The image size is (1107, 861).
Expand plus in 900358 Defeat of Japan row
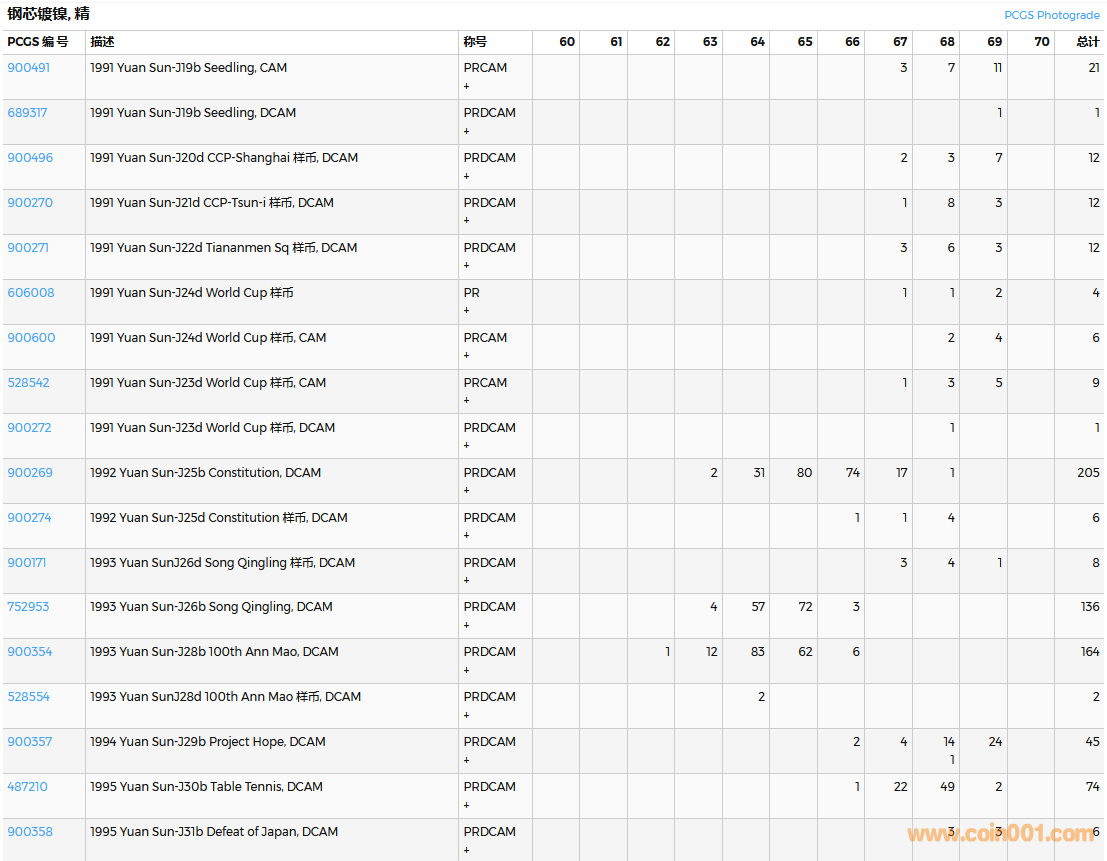(466, 850)
